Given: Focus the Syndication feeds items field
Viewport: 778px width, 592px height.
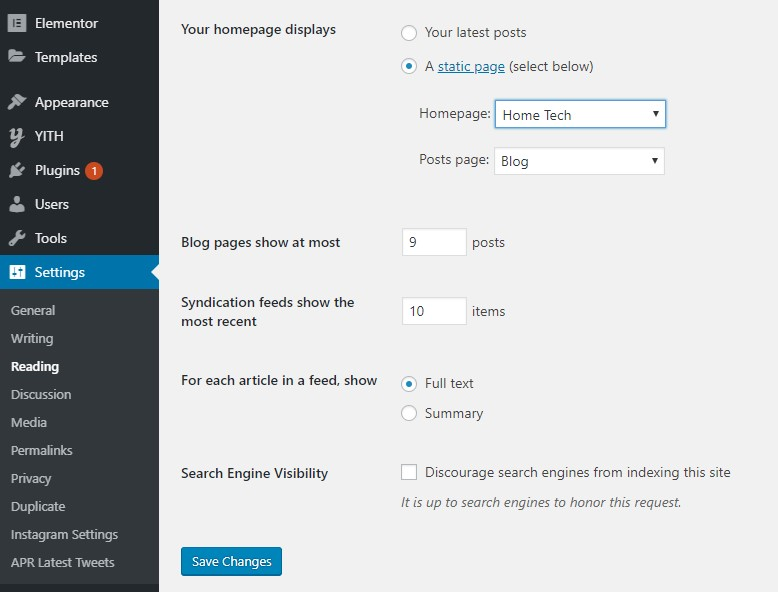Looking at the screenshot, I should click(434, 311).
